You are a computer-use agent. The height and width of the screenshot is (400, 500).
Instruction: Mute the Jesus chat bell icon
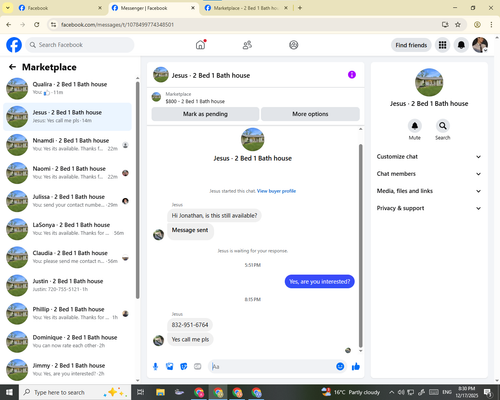click(415, 126)
